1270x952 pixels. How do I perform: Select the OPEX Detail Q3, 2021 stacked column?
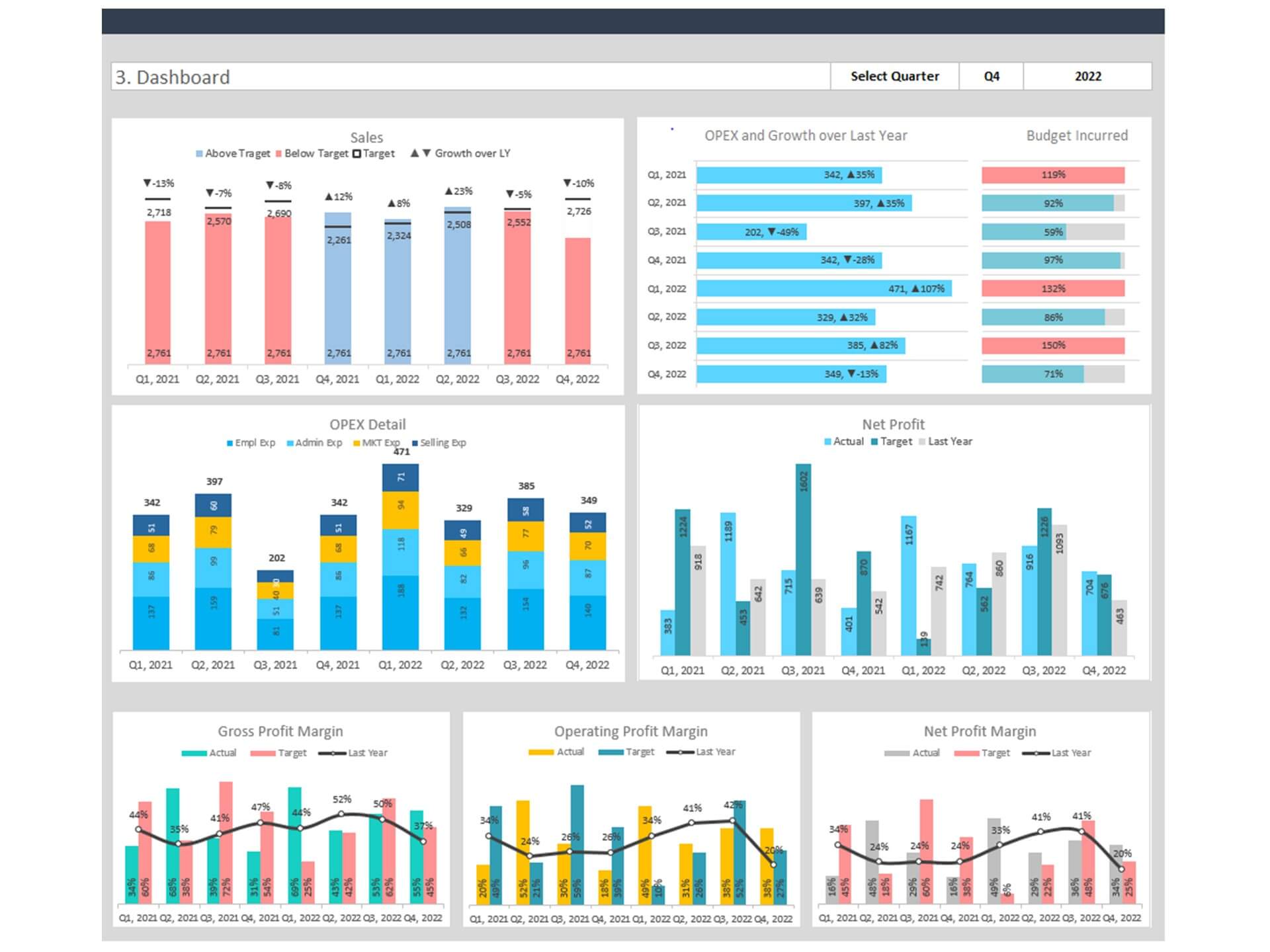pyautogui.click(x=275, y=612)
